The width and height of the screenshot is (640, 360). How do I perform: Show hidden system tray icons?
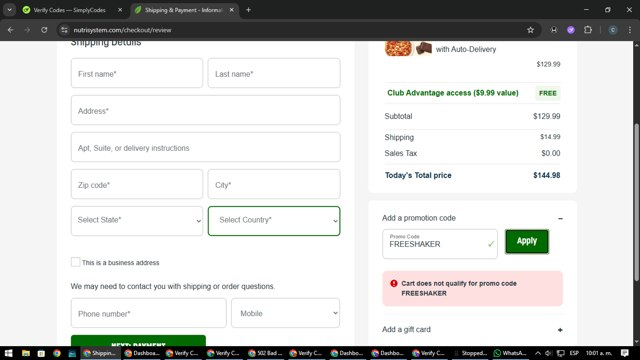[x=538, y=353]
